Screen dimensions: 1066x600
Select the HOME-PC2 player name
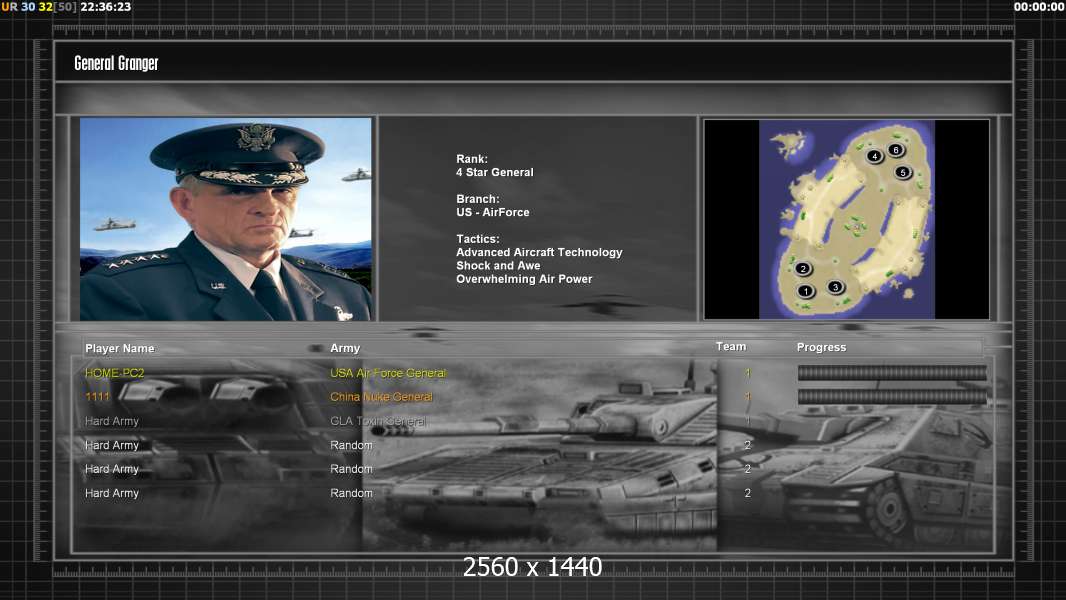click(x=114, y=373)
